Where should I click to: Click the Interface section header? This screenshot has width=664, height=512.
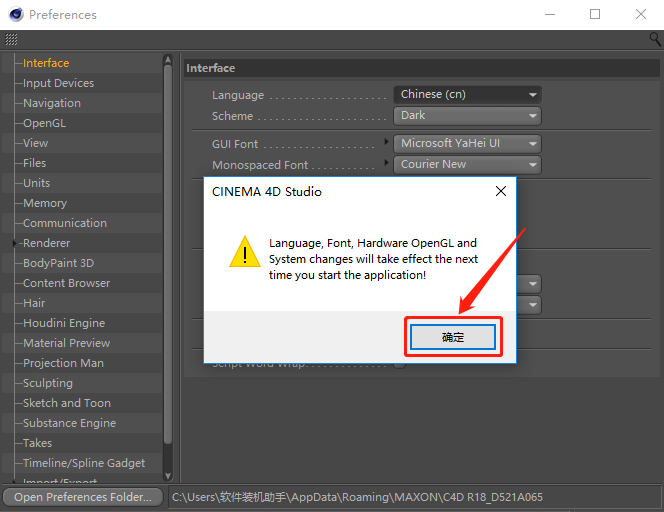coord(421,68)
